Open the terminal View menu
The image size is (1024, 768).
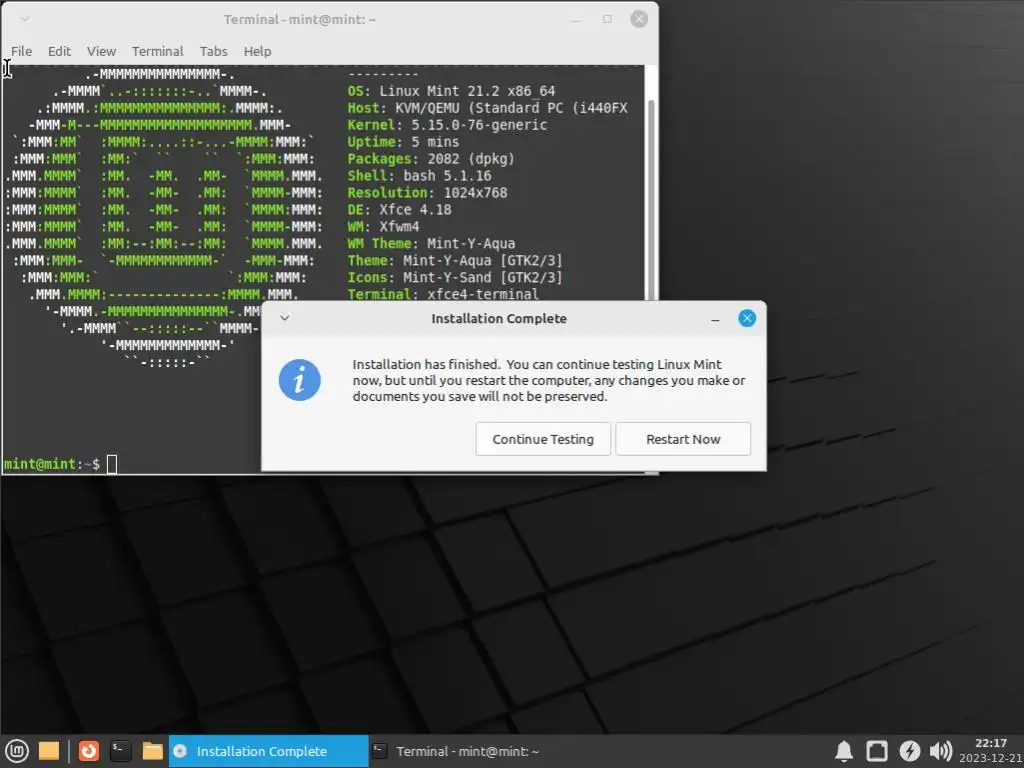point(101,51)
